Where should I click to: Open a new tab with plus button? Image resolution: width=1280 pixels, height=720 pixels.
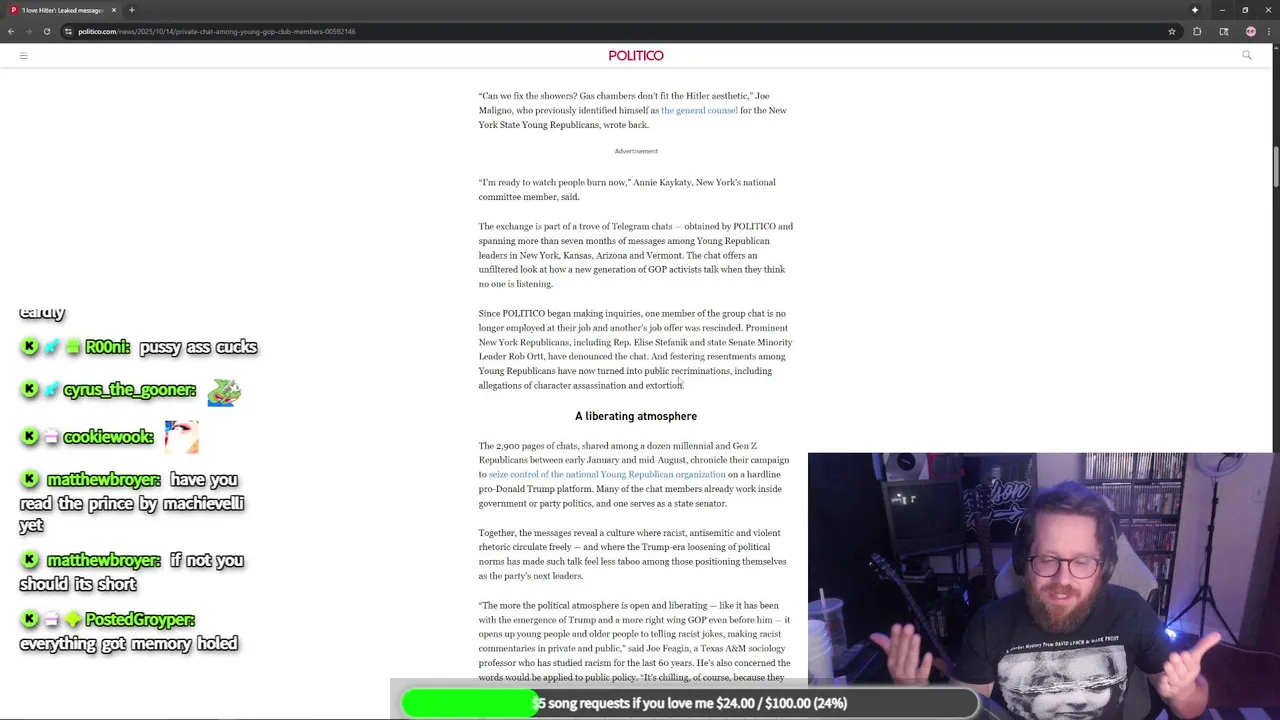[x=131, y=10]
